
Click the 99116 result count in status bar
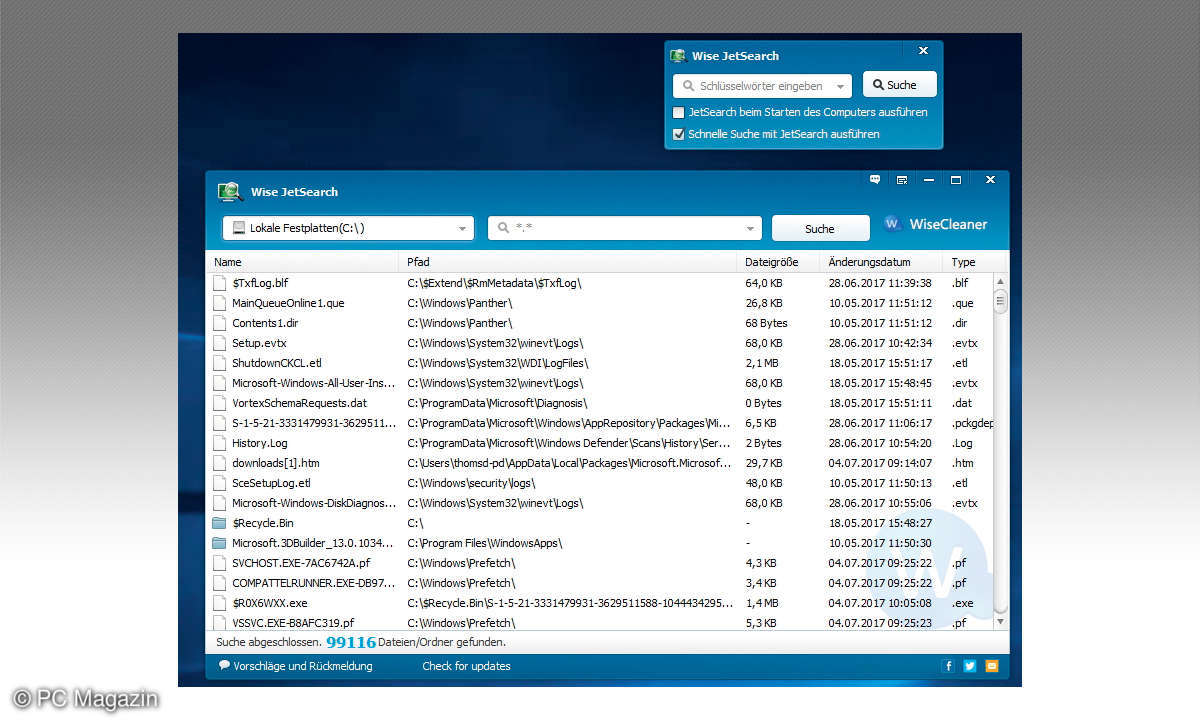[x=351, y=642]
